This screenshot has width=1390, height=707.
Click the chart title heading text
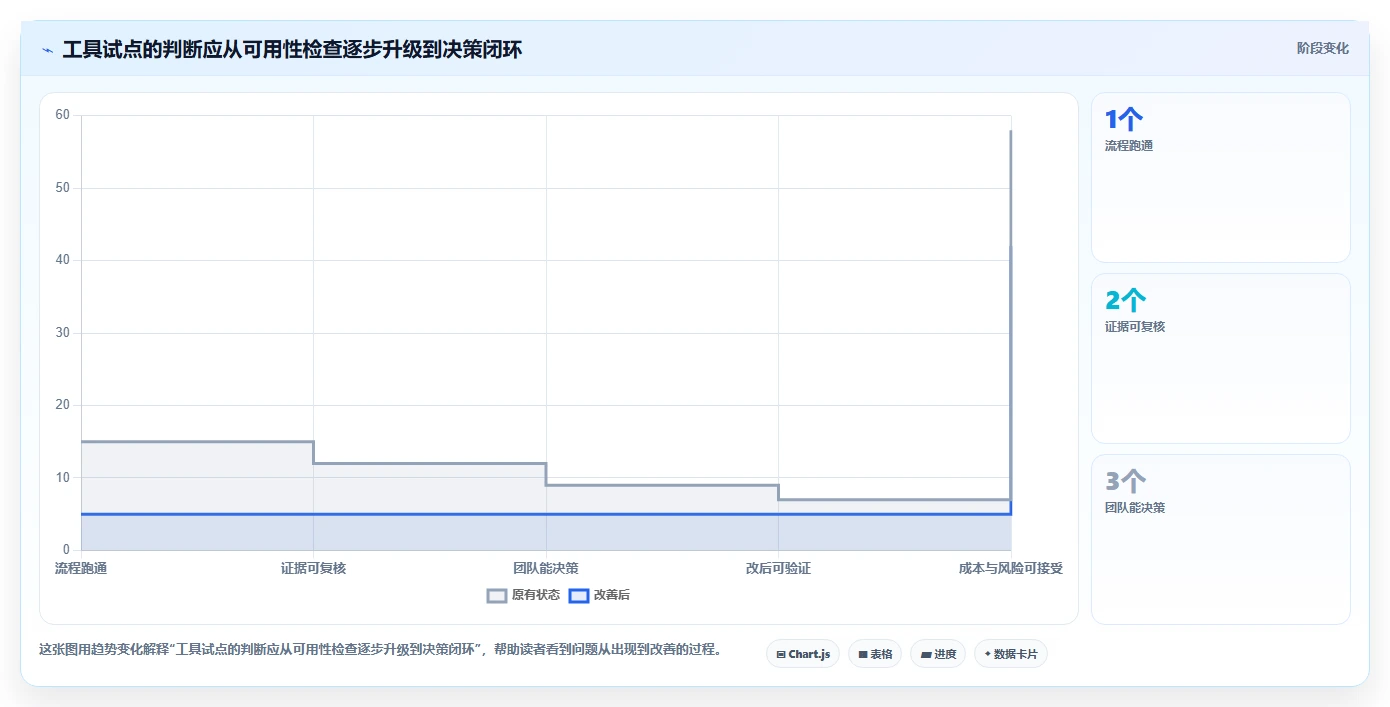(292, 49)
